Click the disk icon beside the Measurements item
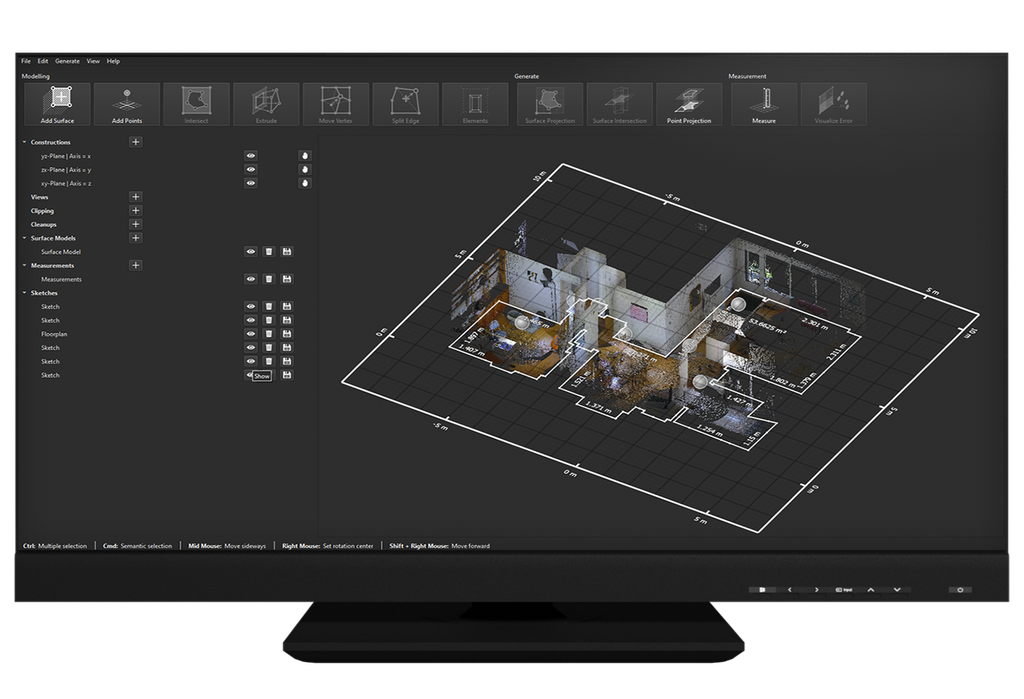 (x=287, y=279)
